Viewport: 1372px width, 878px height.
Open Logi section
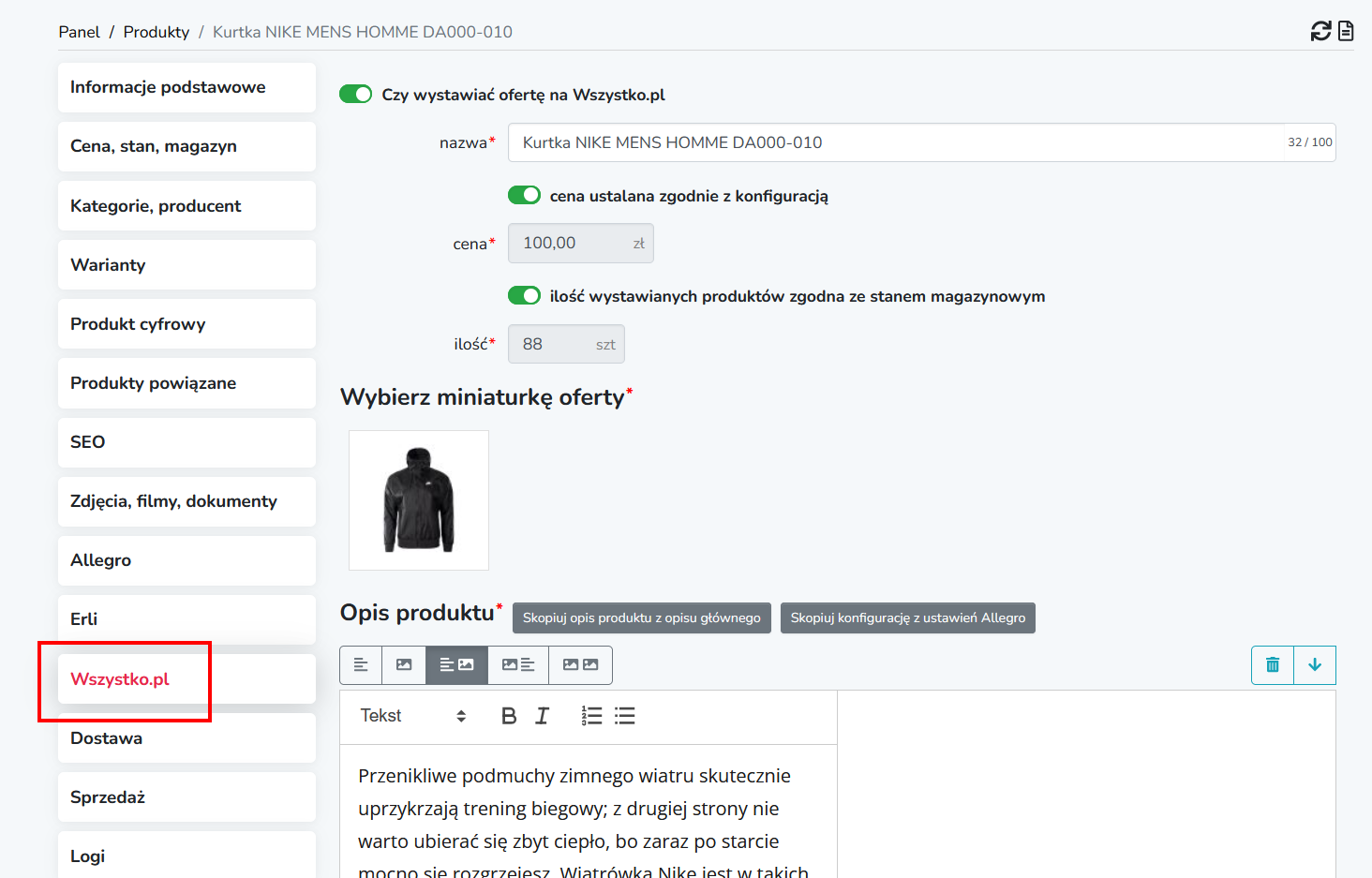(x=186, y=855)
